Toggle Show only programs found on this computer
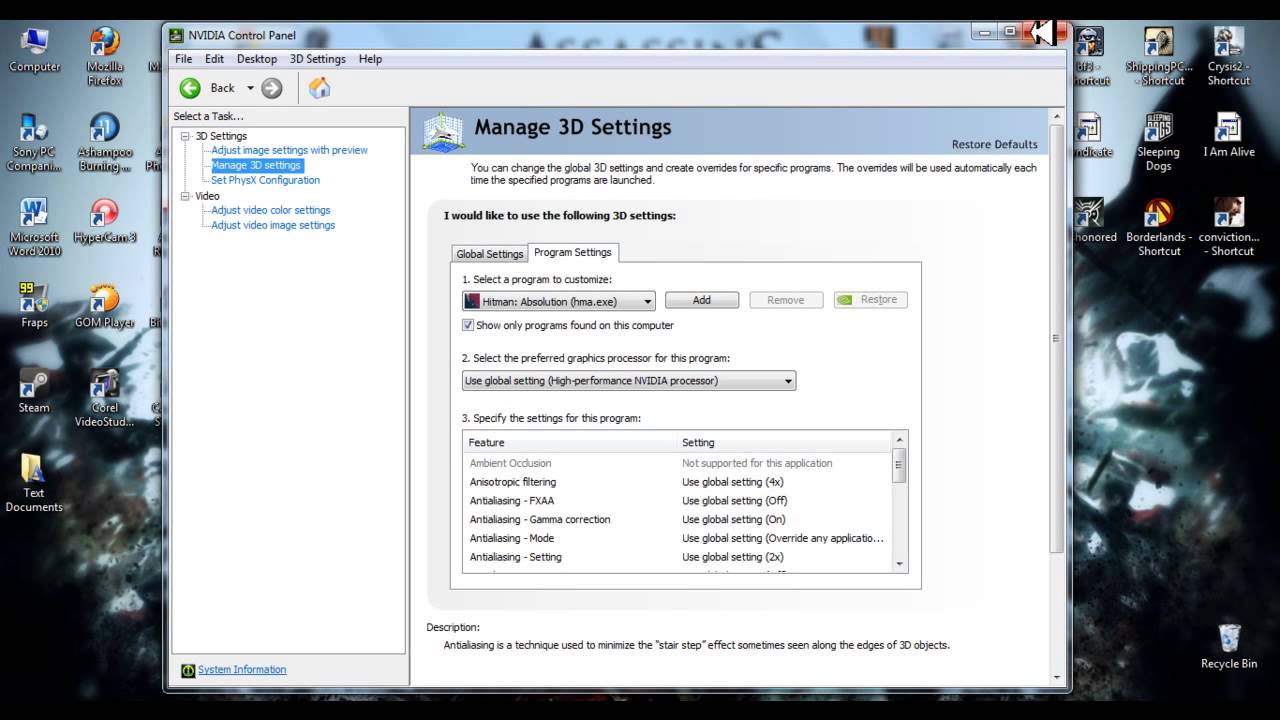 pyautogui.click(x=468, y=325)
